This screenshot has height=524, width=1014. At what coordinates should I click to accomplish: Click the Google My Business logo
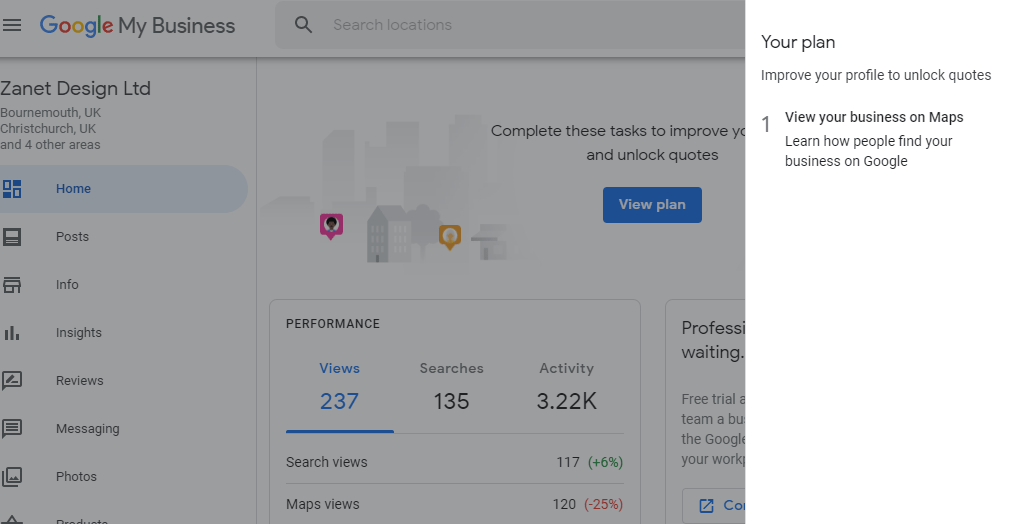point(138,25)
